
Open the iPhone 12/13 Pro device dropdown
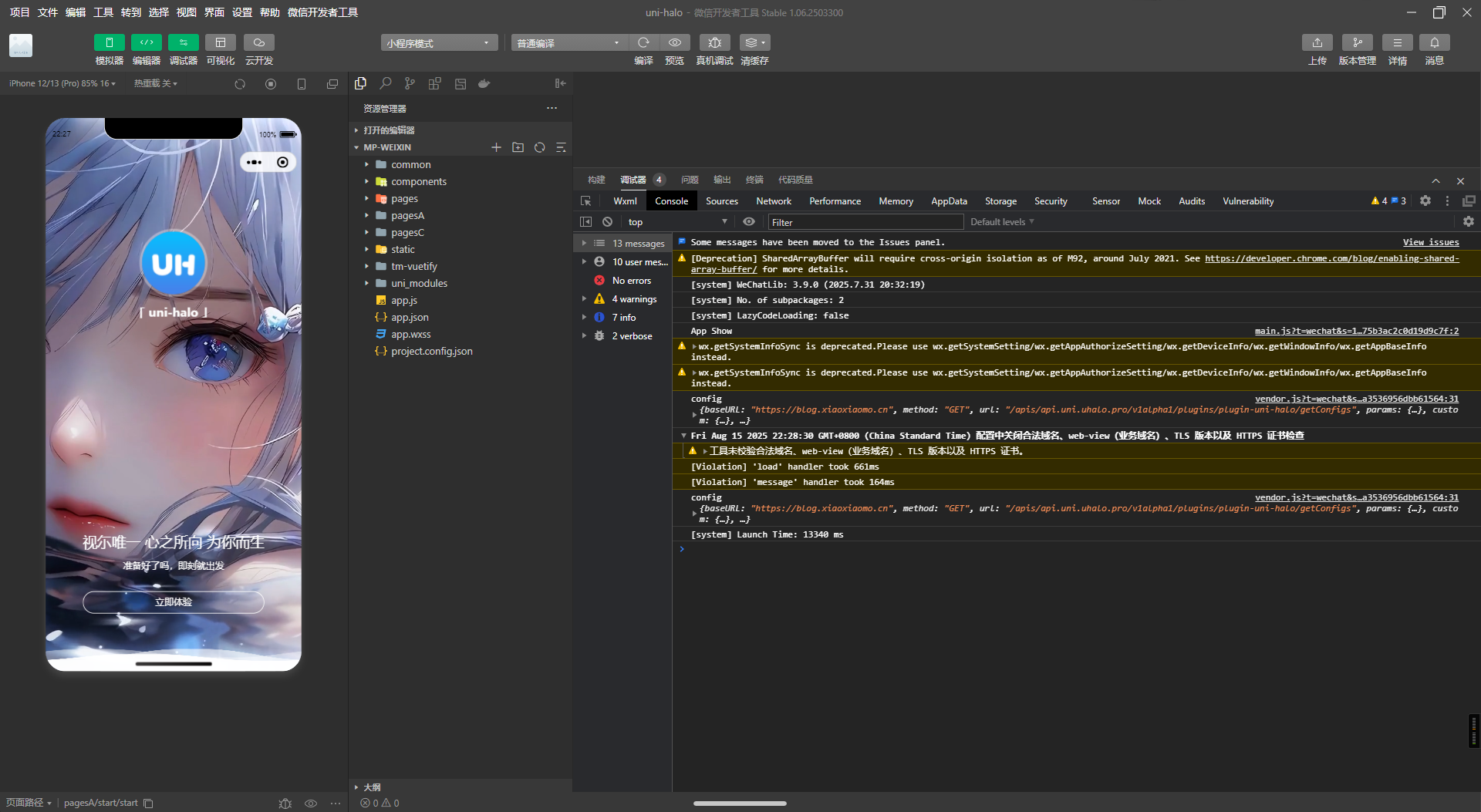click(x=62, y=83)
